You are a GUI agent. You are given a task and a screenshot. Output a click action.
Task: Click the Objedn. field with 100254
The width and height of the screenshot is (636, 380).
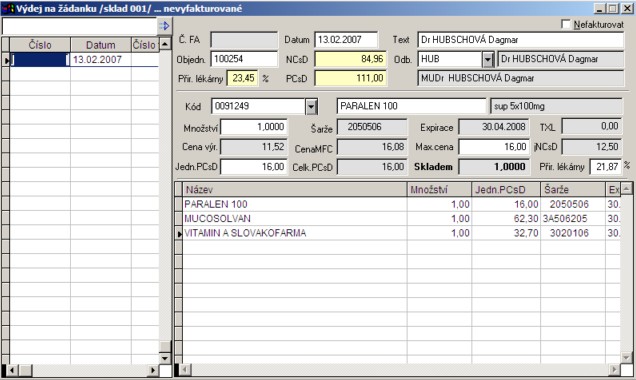coord(244,59)
